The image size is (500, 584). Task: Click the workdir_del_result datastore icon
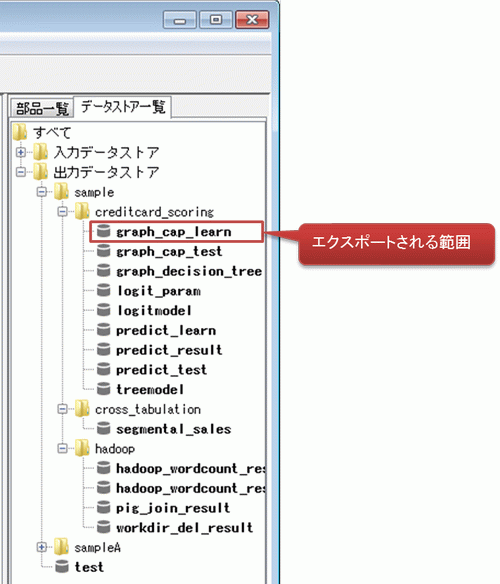104,527
